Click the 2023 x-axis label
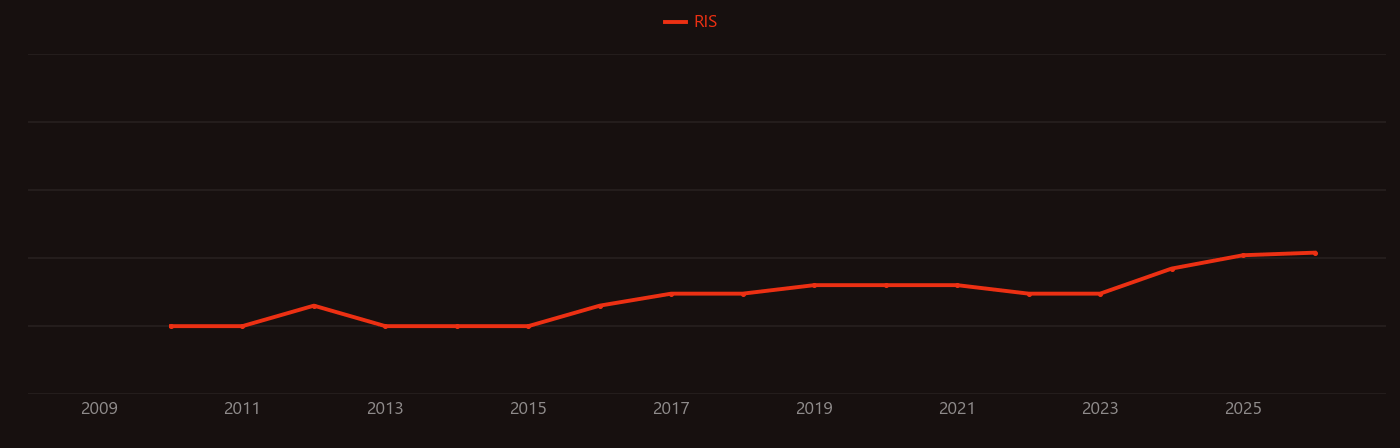 tap(1100, 409)
